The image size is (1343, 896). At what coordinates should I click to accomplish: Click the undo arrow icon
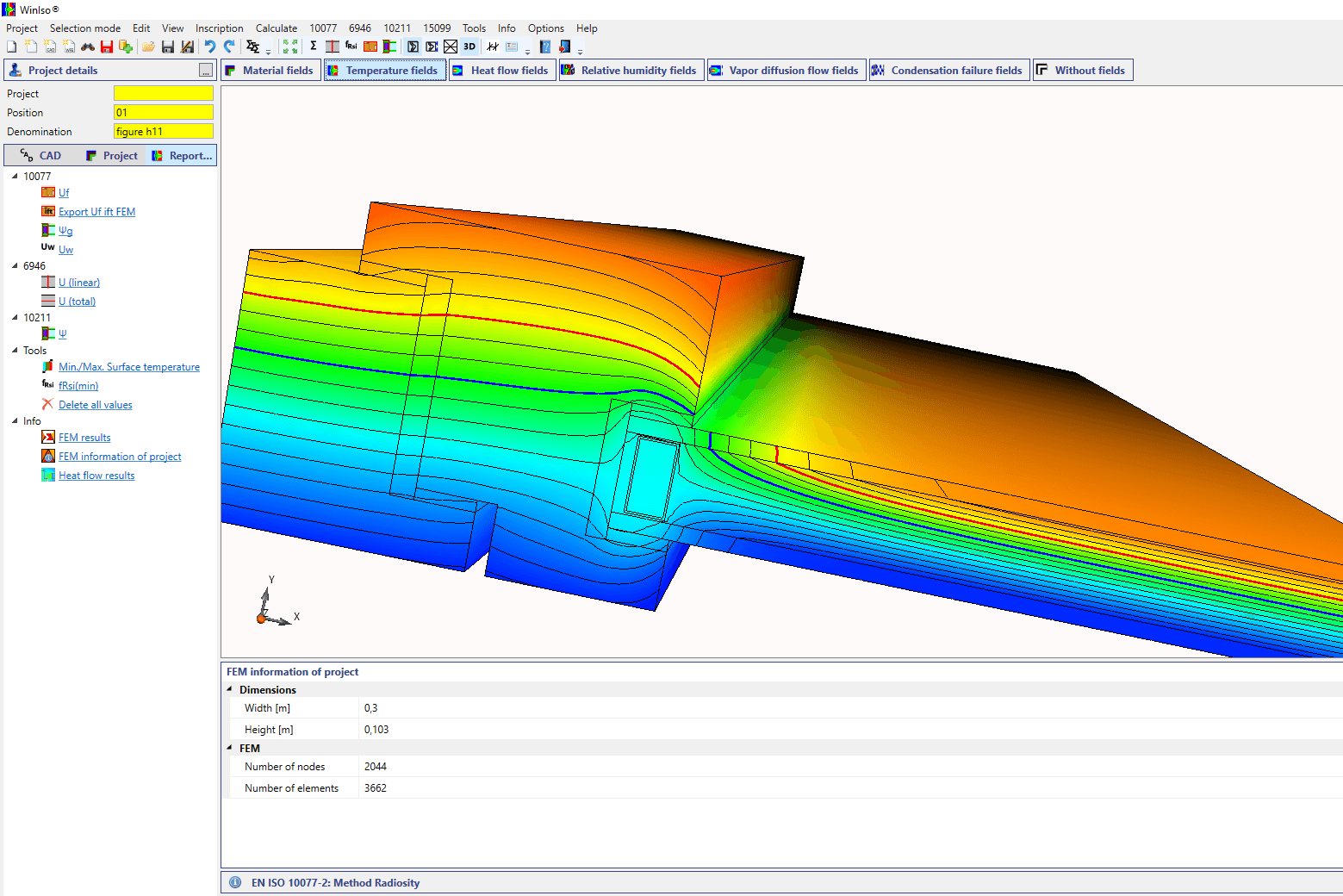point(209,47)
